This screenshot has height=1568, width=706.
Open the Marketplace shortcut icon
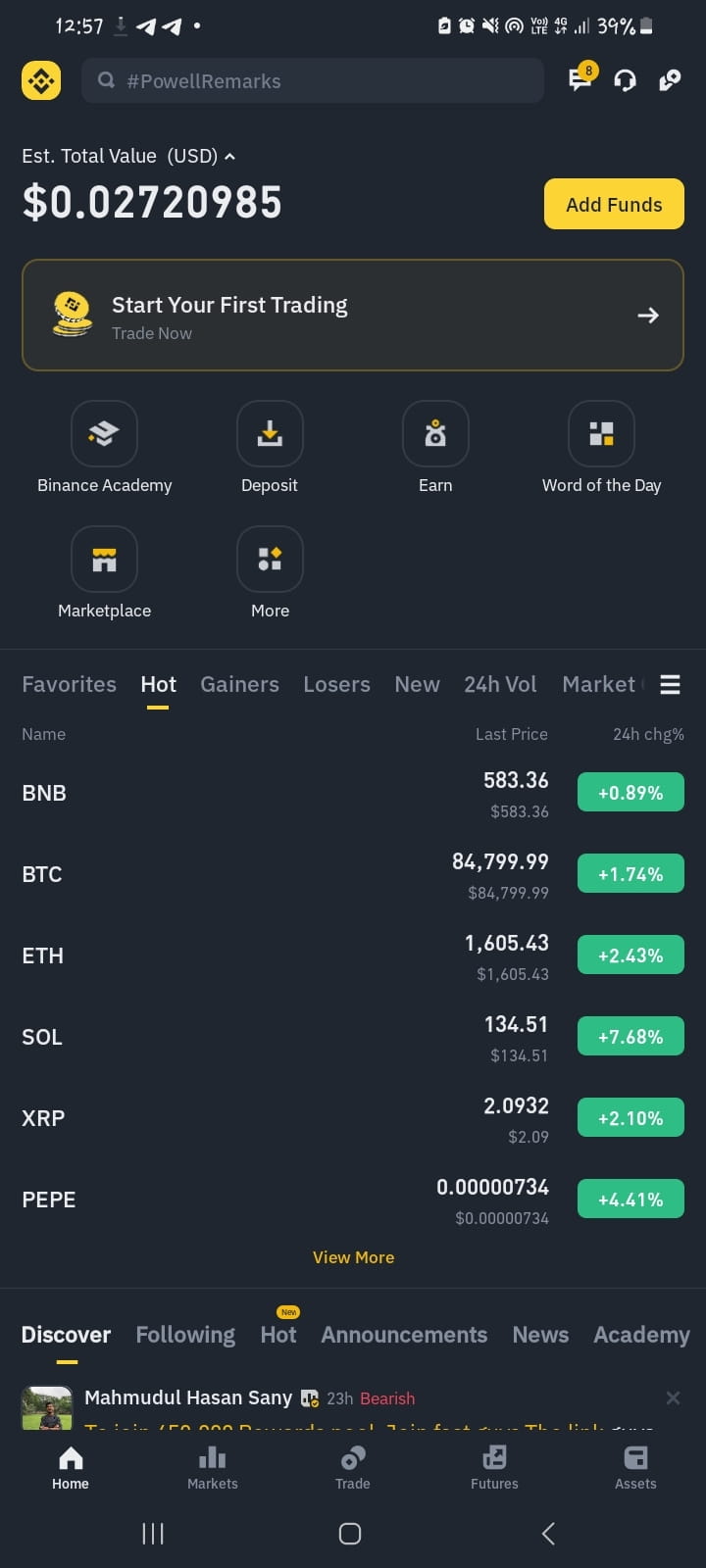104,559
